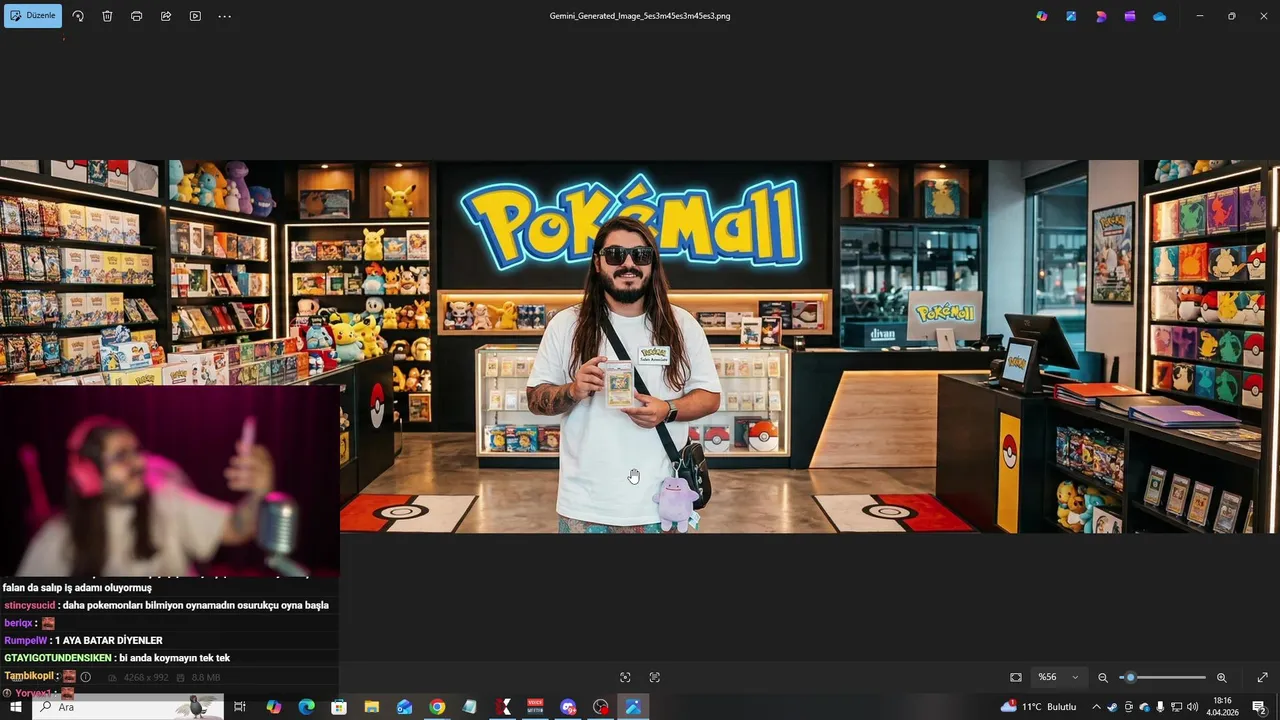The height and width of the screenshot is (720, 1280).
Task: Click the microphone icon in the system tray
Action: point(1160,707)
